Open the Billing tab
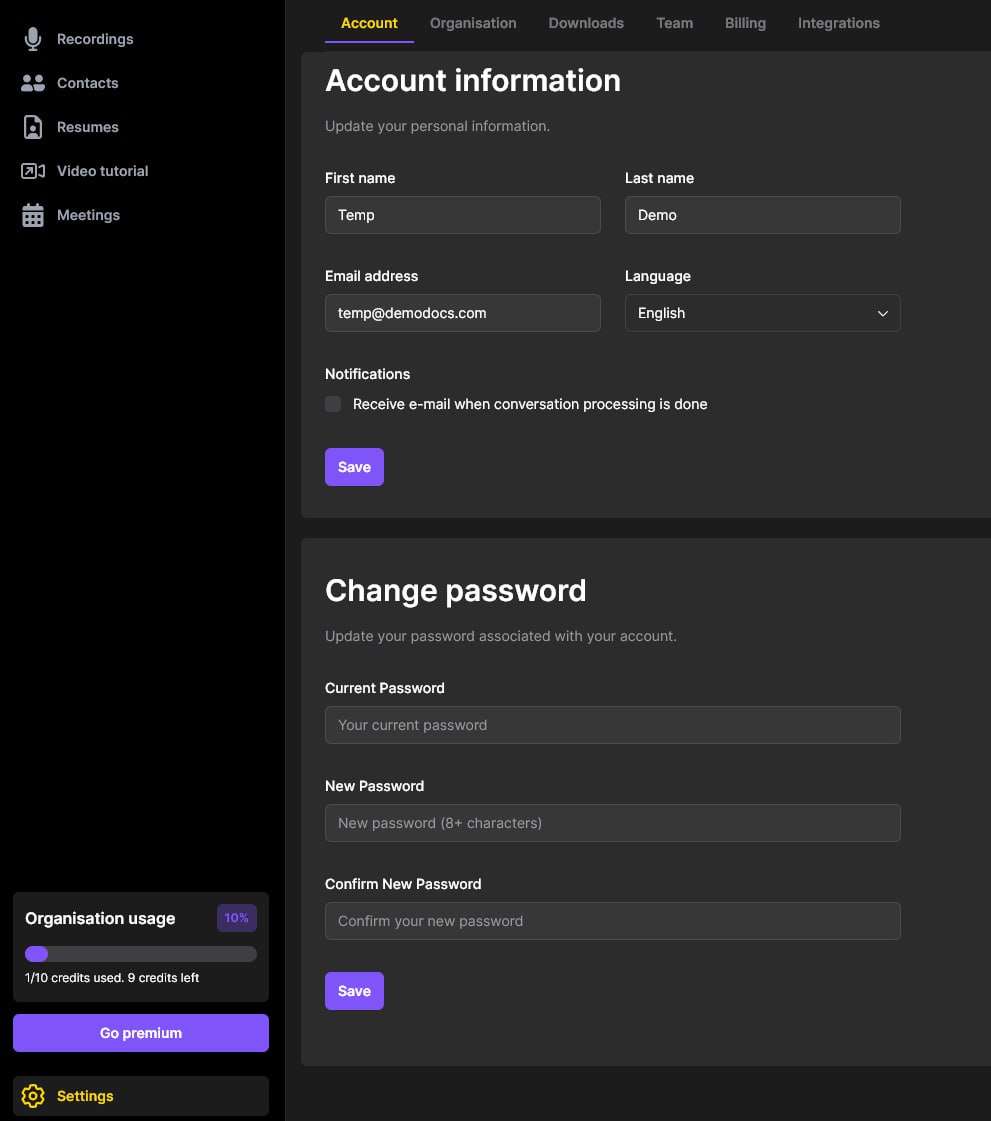991x1121 pixels. point(745,23)
